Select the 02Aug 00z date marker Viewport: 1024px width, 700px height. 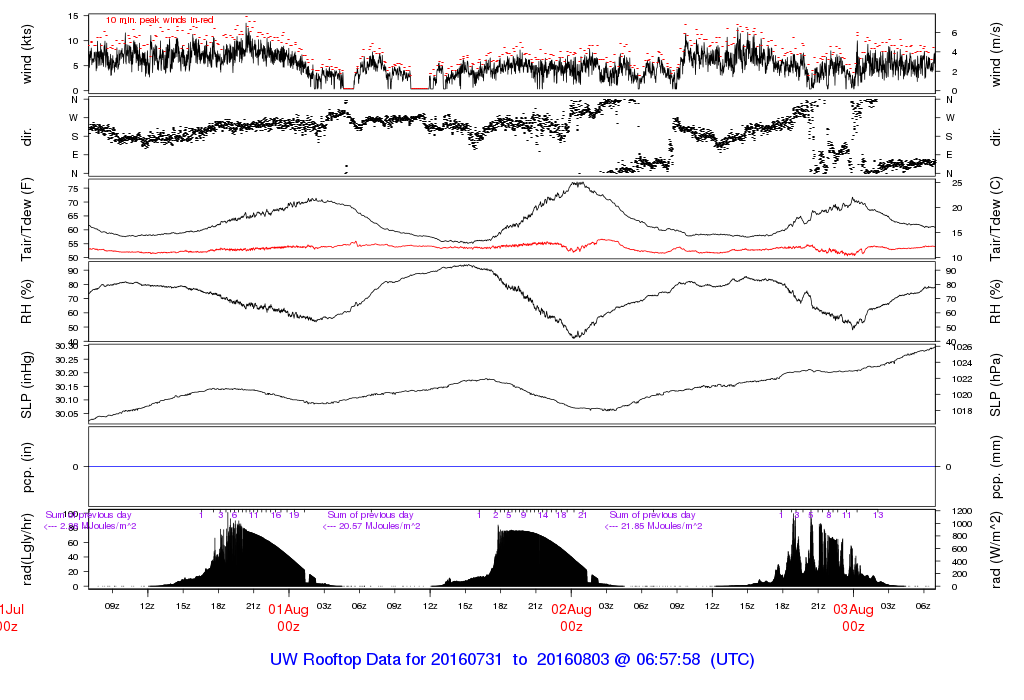(x=571, y=617)
